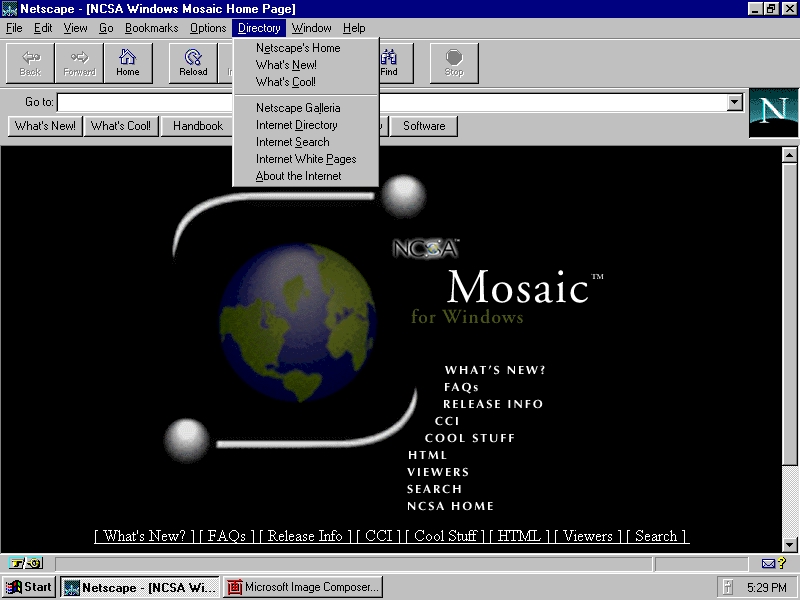Click SEARCH on Mosaic image map
This screenshot has width=800, height=600.
coord(434,489)
